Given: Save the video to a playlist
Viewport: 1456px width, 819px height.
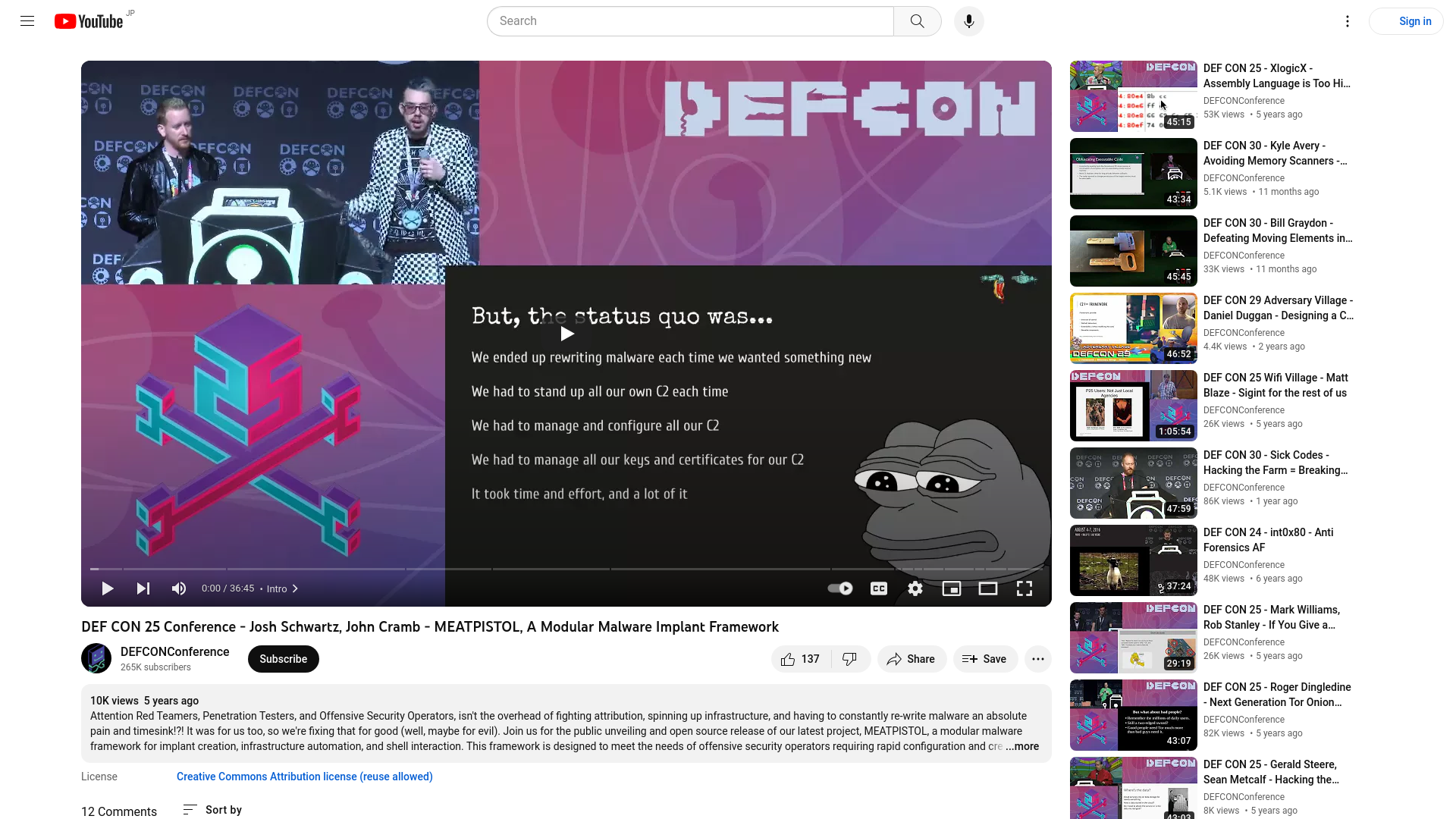Looking at the screenshot, I should click(985, 659).
